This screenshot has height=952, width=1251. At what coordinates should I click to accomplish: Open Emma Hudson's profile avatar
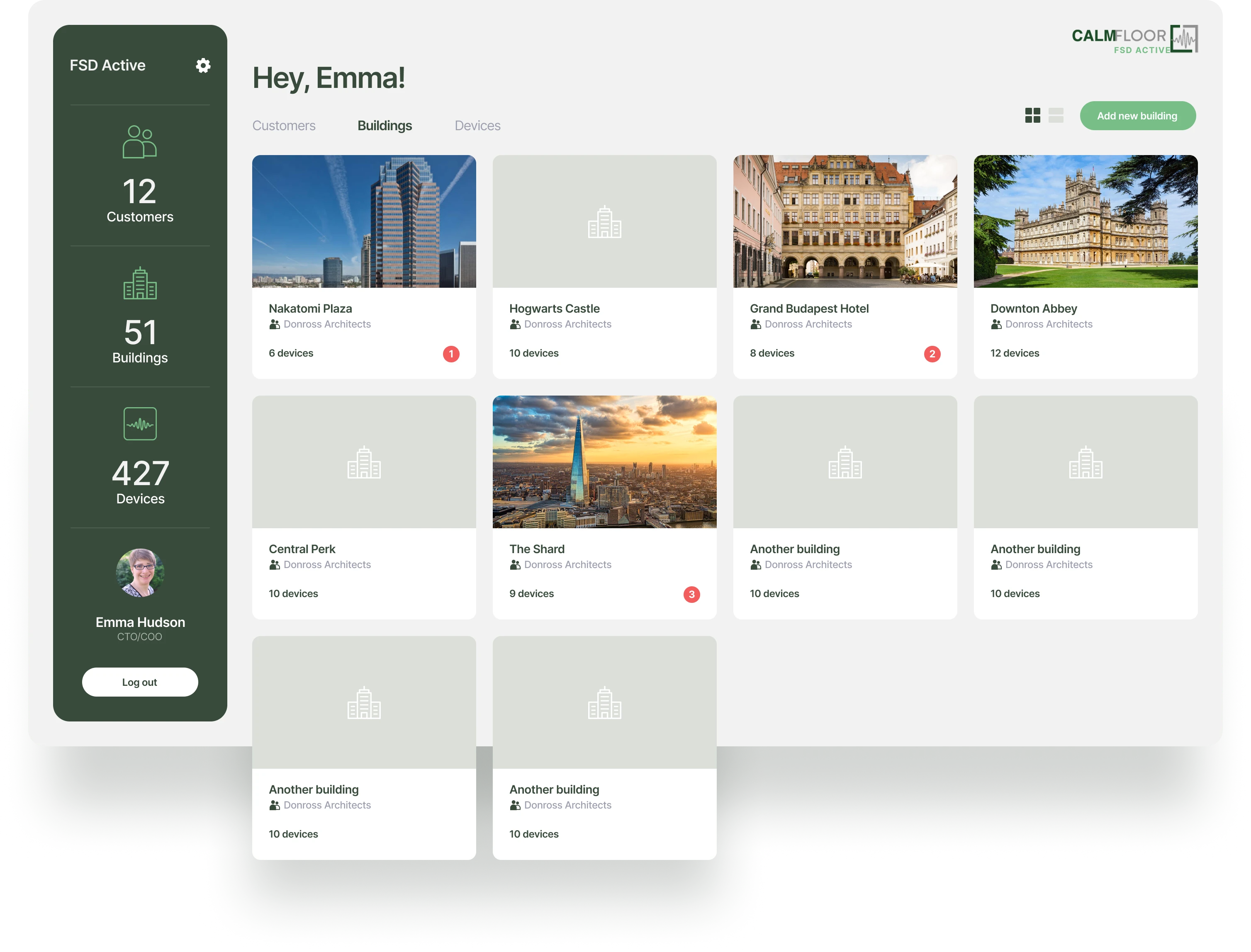click(x=140, y=572)
